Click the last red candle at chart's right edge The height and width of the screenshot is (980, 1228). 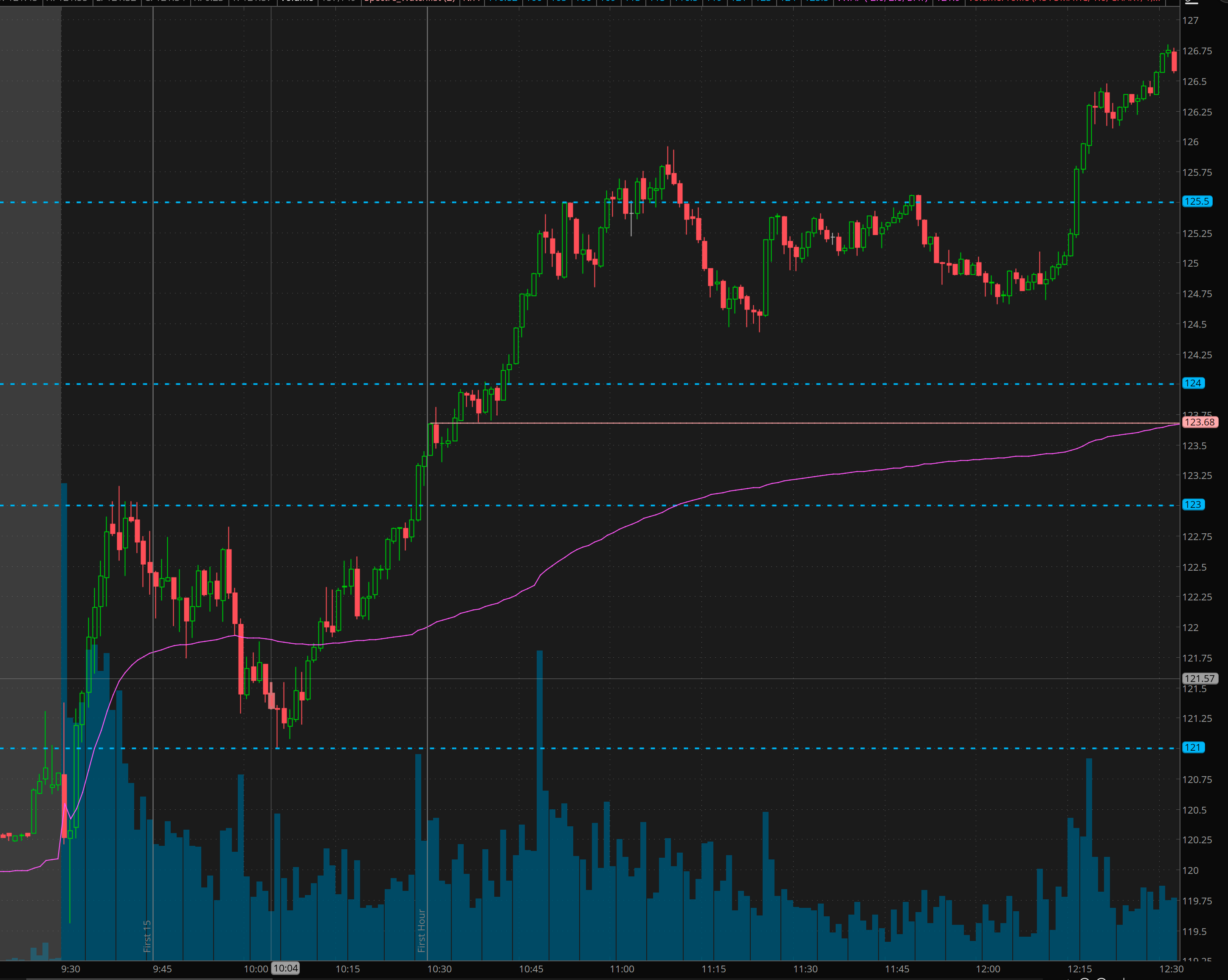click(1174, 61)
